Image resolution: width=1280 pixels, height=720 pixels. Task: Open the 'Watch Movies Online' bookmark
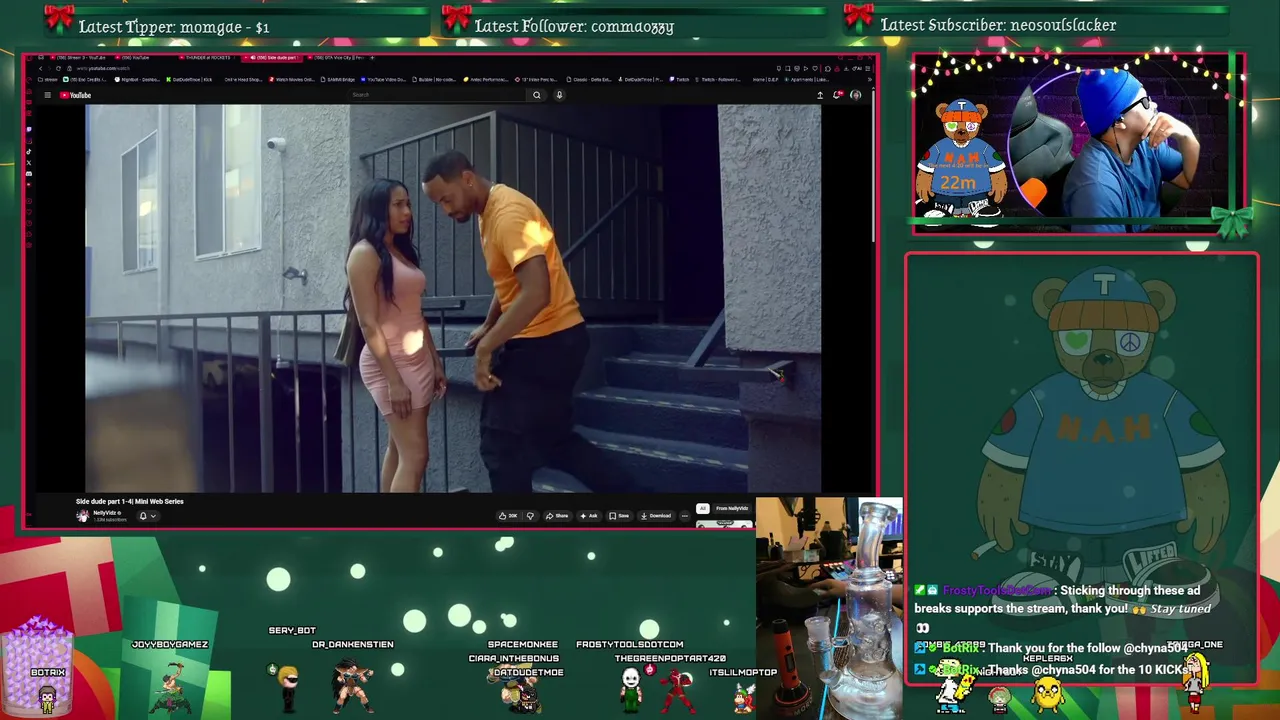click(x=292, y=79)
